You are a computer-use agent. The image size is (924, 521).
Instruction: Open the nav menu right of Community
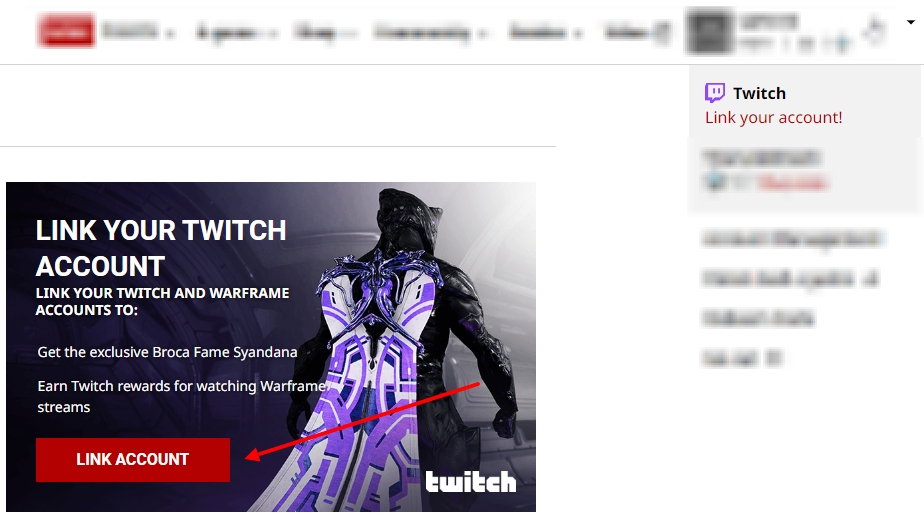[x=544, y=33]
